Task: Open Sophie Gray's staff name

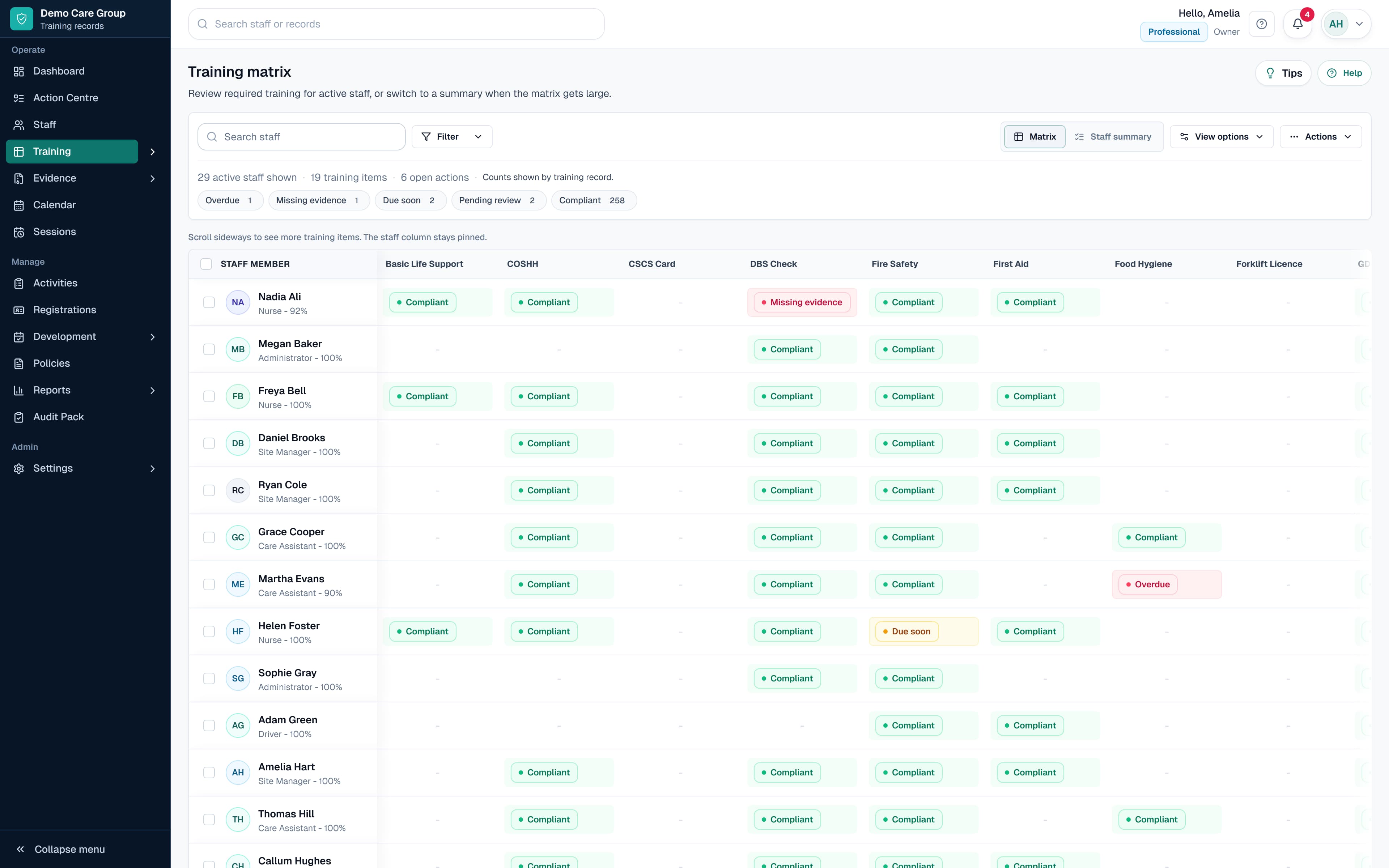Action: coord(287,673)
